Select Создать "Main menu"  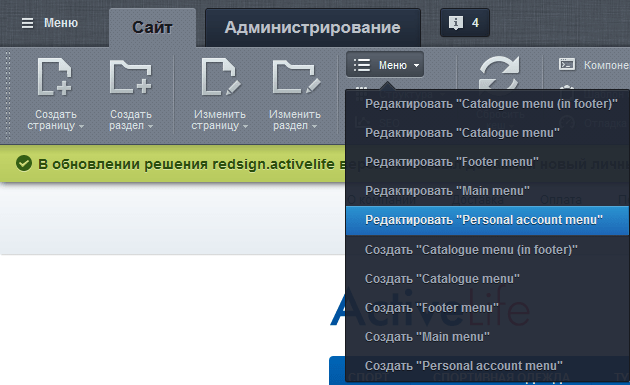(x=488, y=337)
